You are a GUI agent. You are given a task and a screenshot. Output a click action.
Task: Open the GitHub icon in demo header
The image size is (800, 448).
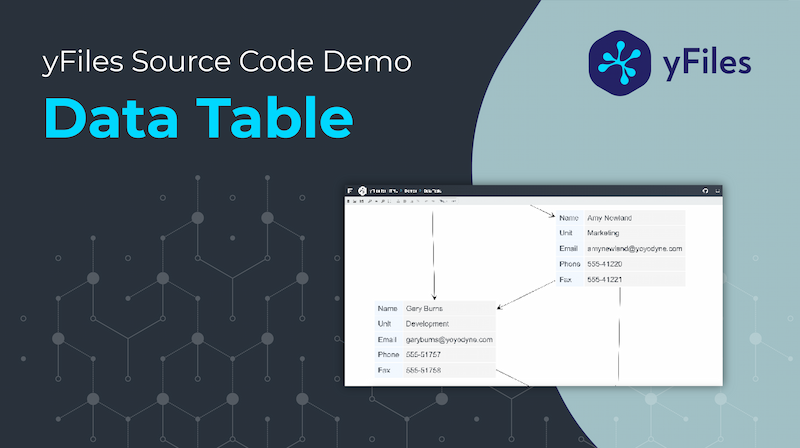coord(704,190)
